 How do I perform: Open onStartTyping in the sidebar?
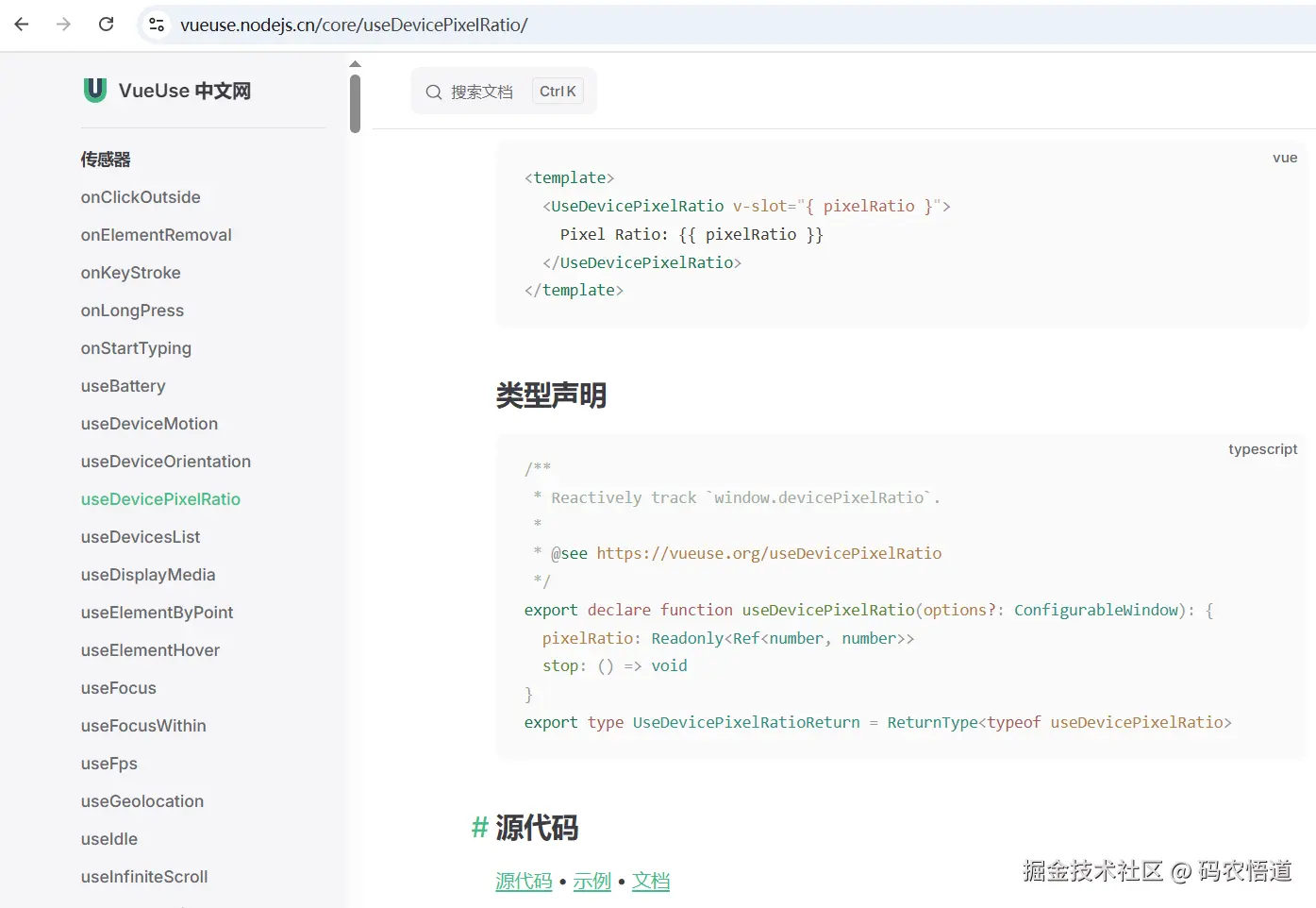coord(136,348)
